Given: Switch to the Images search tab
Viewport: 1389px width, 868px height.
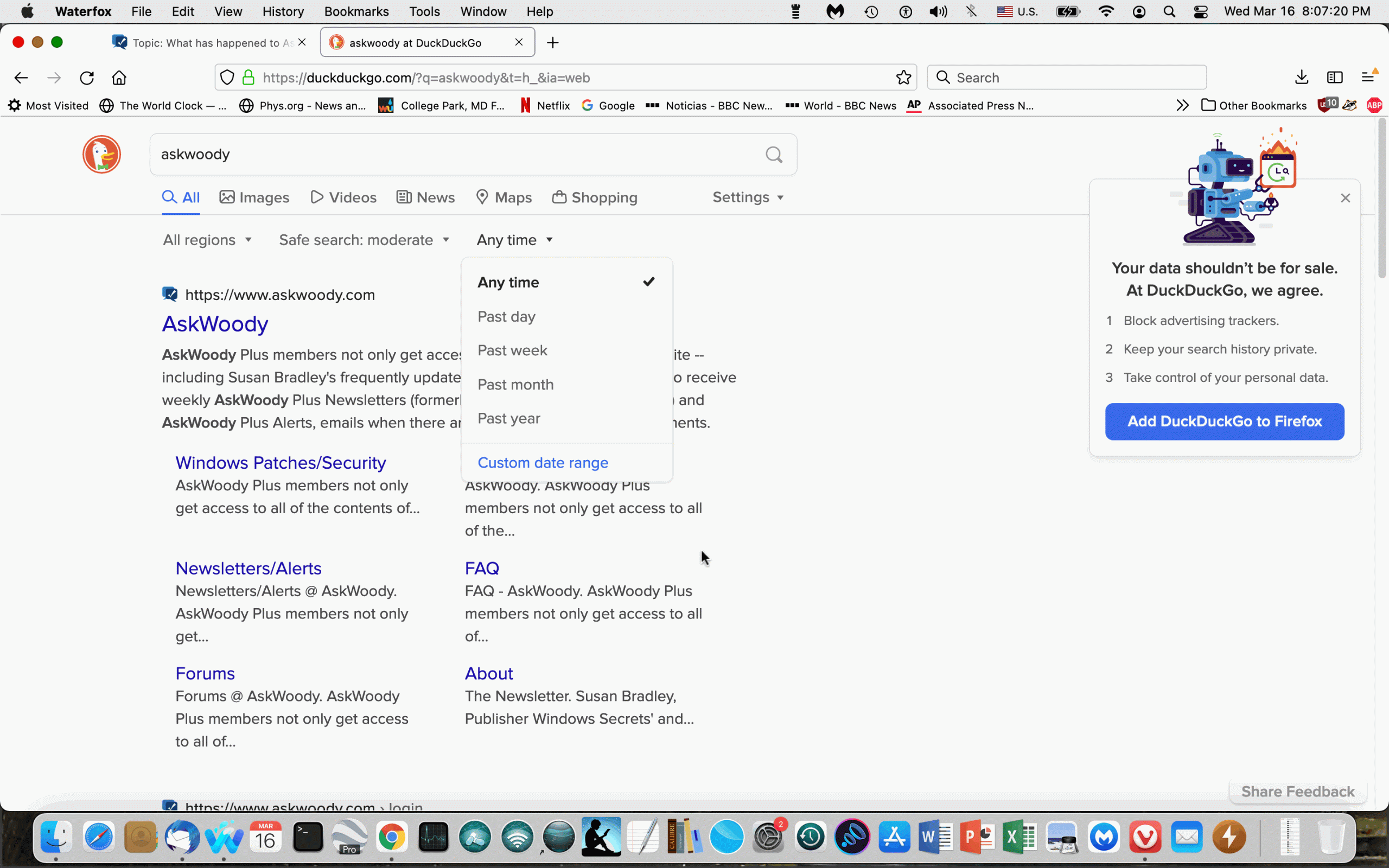Looking at the screenshot, I should point(254,197).
